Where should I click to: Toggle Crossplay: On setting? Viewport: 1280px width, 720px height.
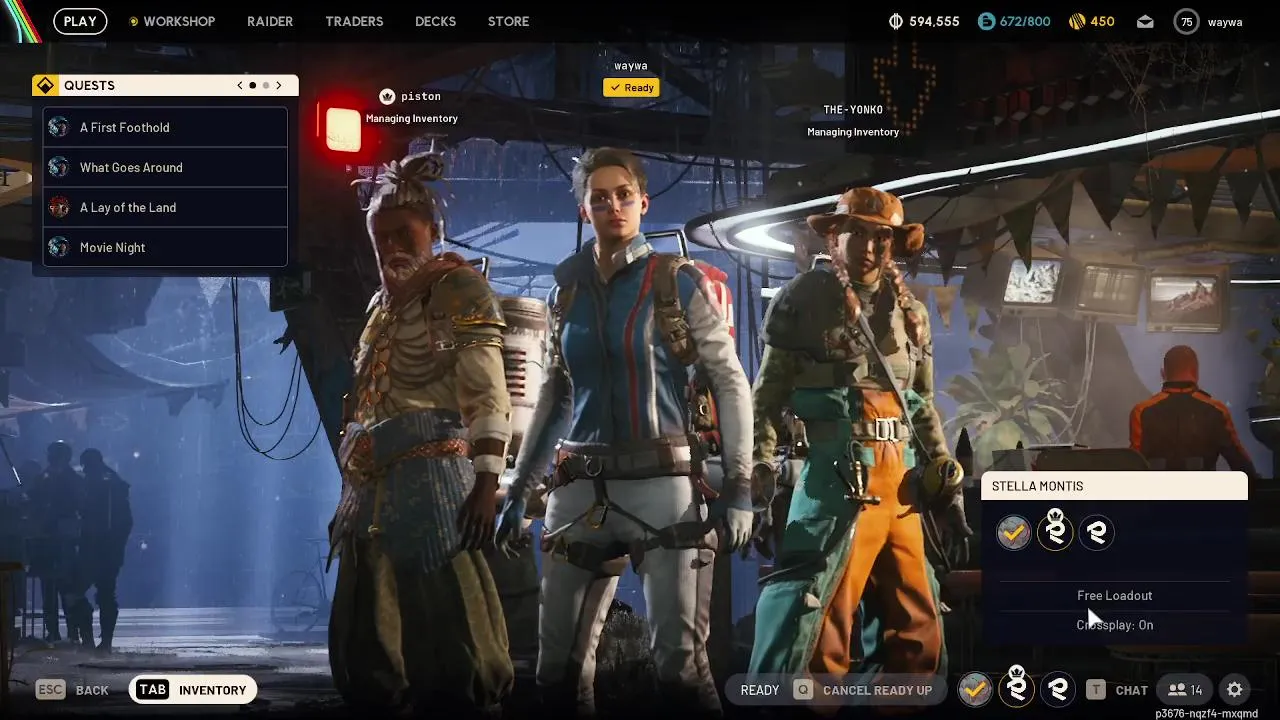[1115, 625]
